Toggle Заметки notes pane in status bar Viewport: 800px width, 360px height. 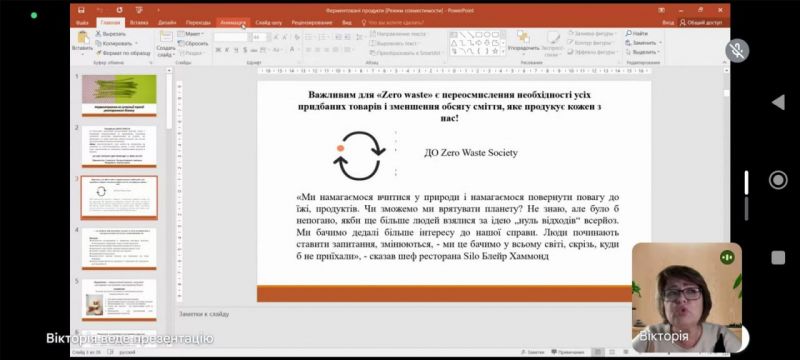[x=532, y=352]
